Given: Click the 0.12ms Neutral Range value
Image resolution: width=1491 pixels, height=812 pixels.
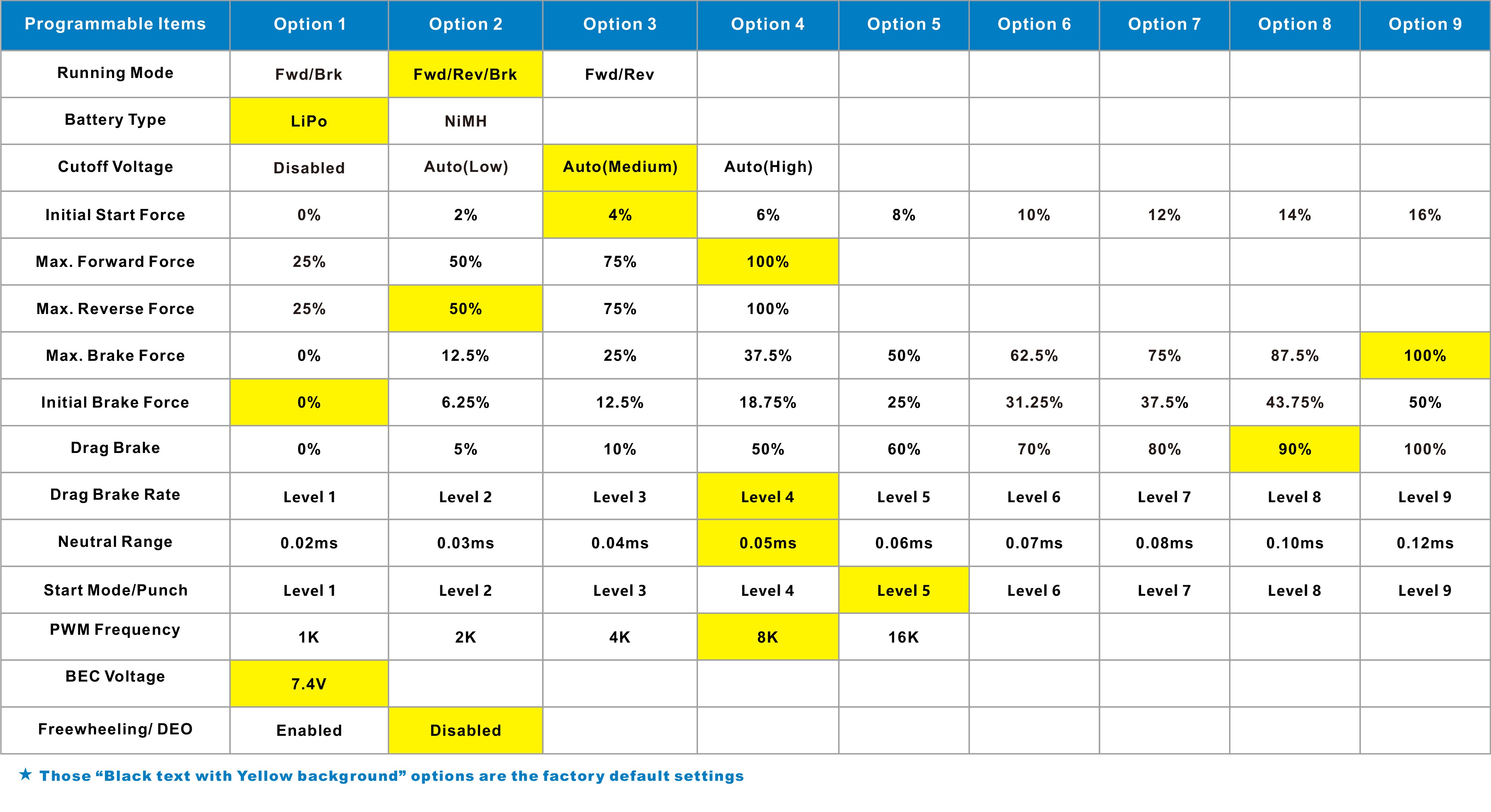Looking at the screenshot, I should pos(1424,543).
